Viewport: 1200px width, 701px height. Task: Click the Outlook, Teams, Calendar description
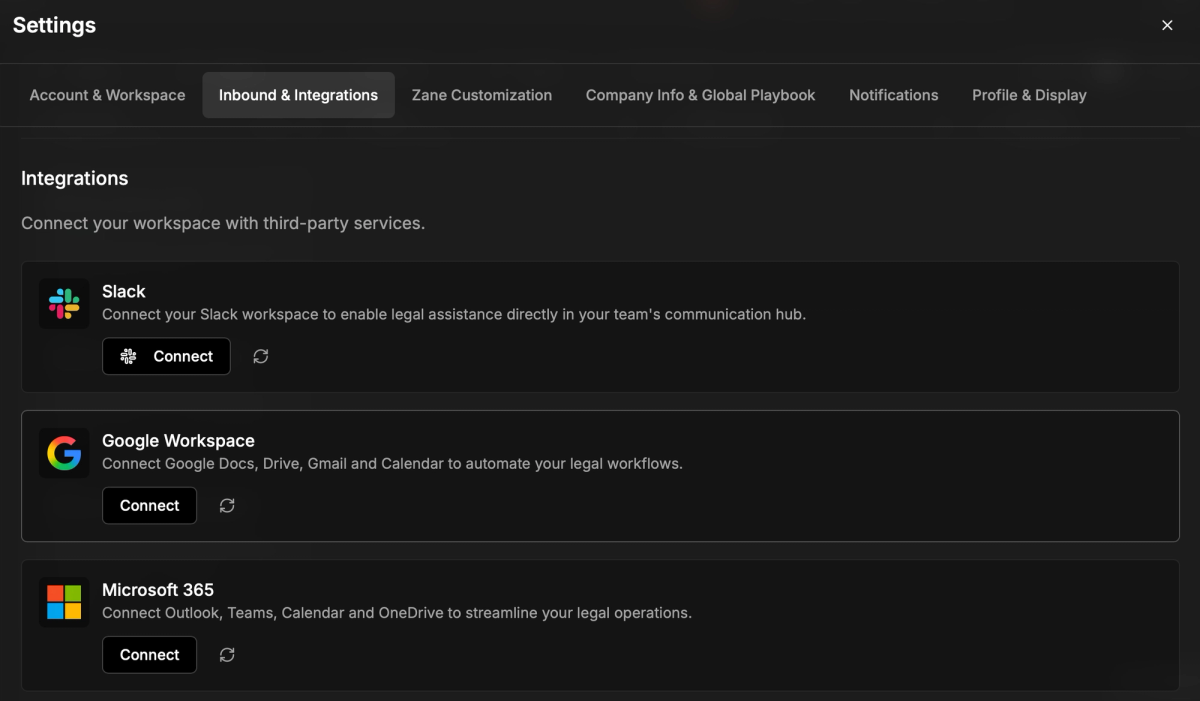point(397,612)
